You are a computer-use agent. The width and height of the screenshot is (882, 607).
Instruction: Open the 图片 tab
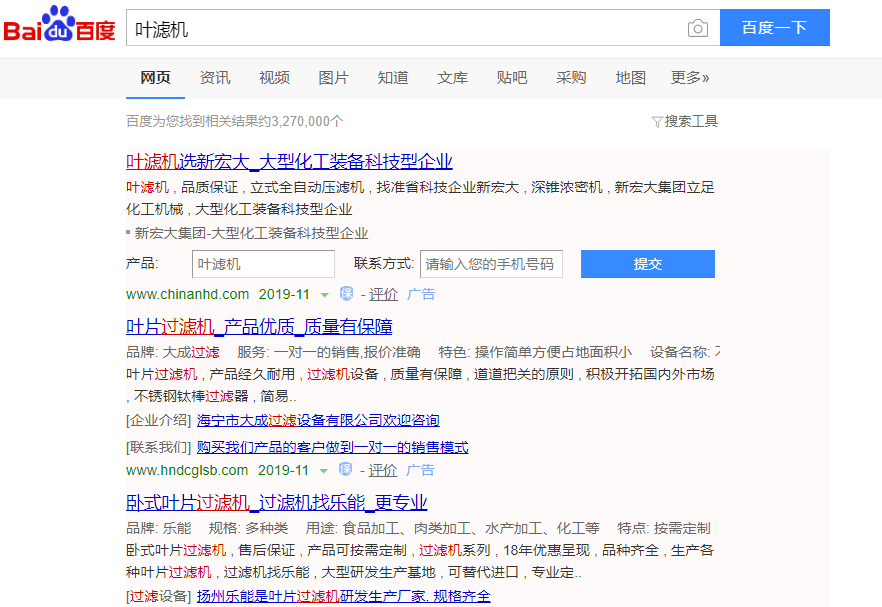pos(334,78)
